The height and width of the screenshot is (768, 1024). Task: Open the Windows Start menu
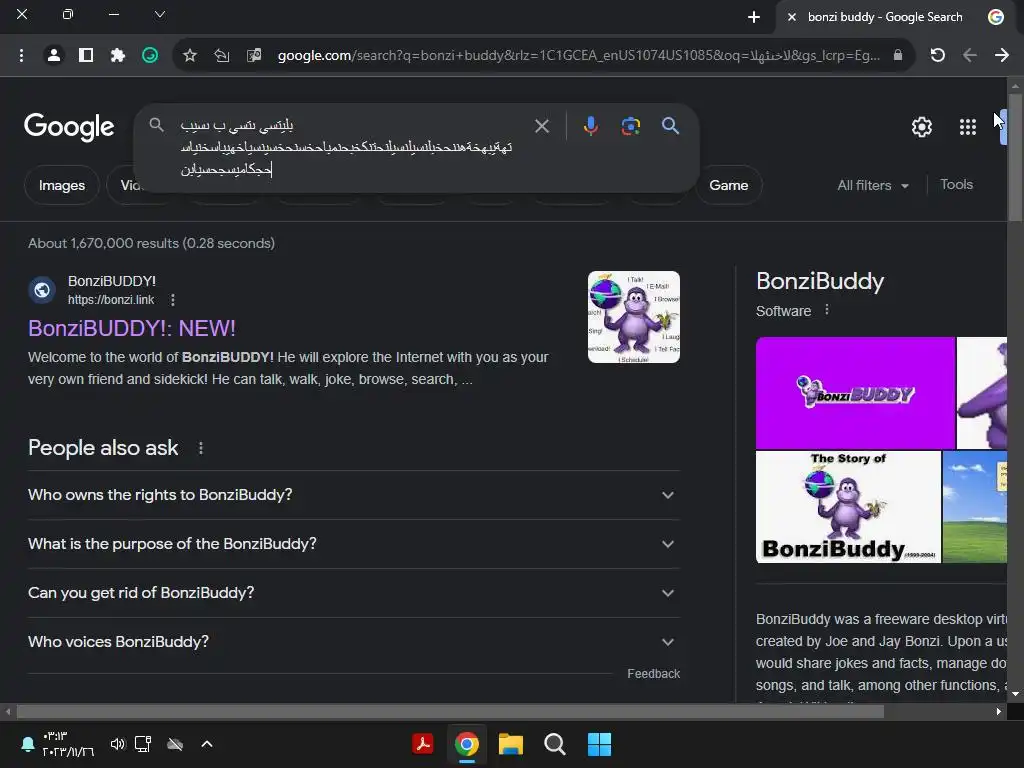click(599, 744)
